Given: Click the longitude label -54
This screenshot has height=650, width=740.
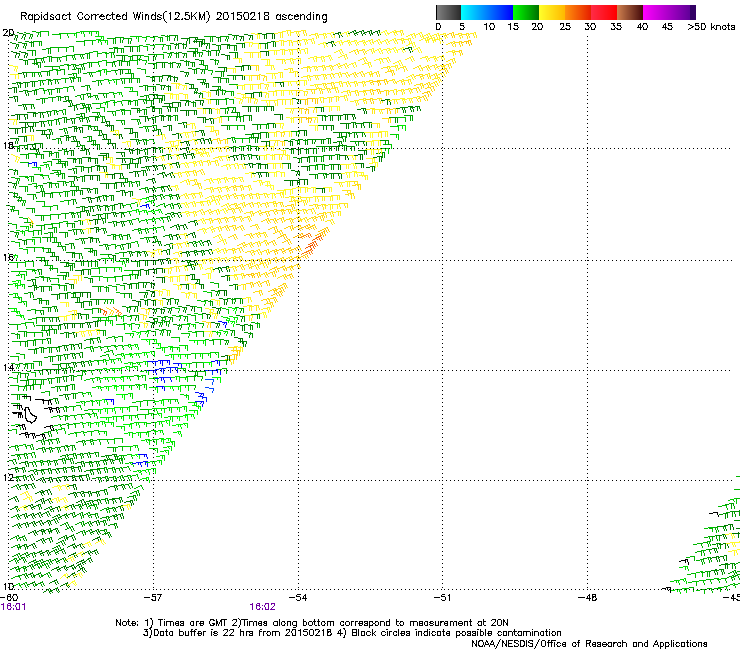Looking at the screenshot, I should point(298,597).
